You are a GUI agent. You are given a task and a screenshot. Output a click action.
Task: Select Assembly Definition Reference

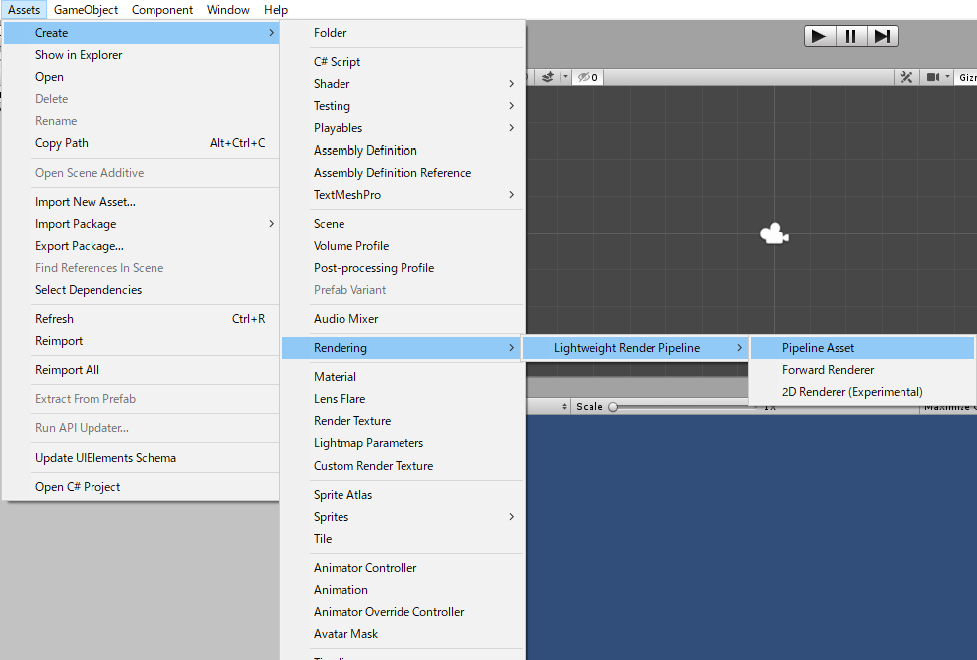tap(403, 173)
